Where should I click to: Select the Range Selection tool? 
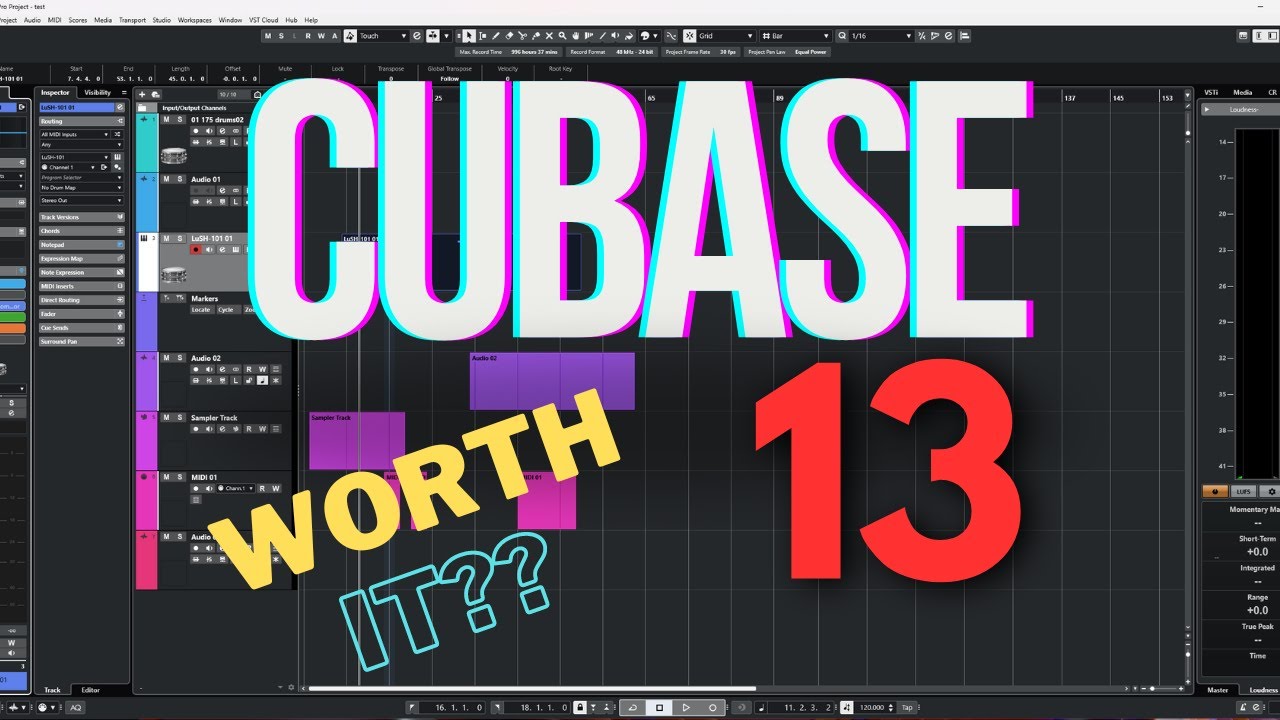tap(483, 36)
